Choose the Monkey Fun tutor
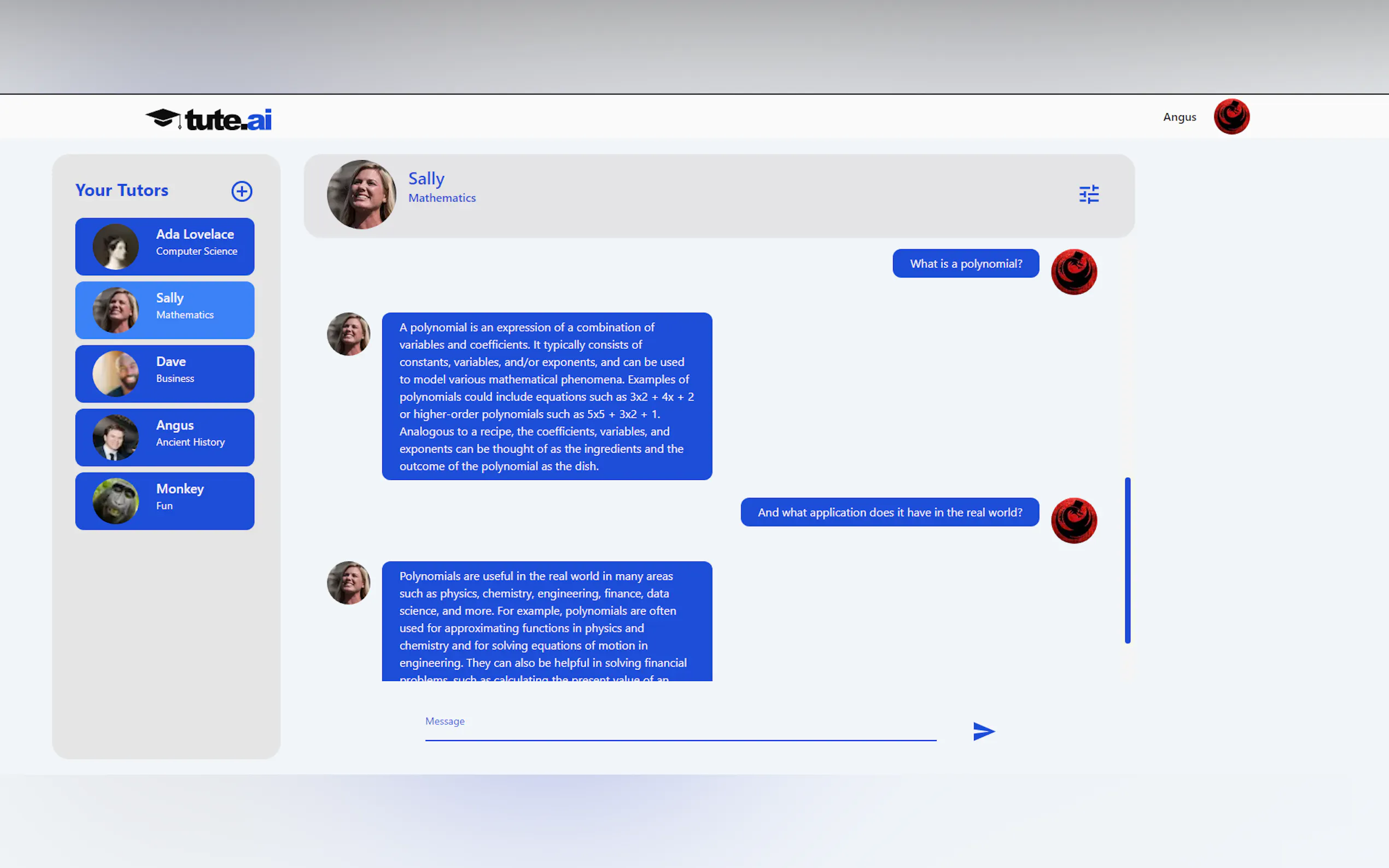The height and width of the screenshot is (868, 1389). click(165, 501)
